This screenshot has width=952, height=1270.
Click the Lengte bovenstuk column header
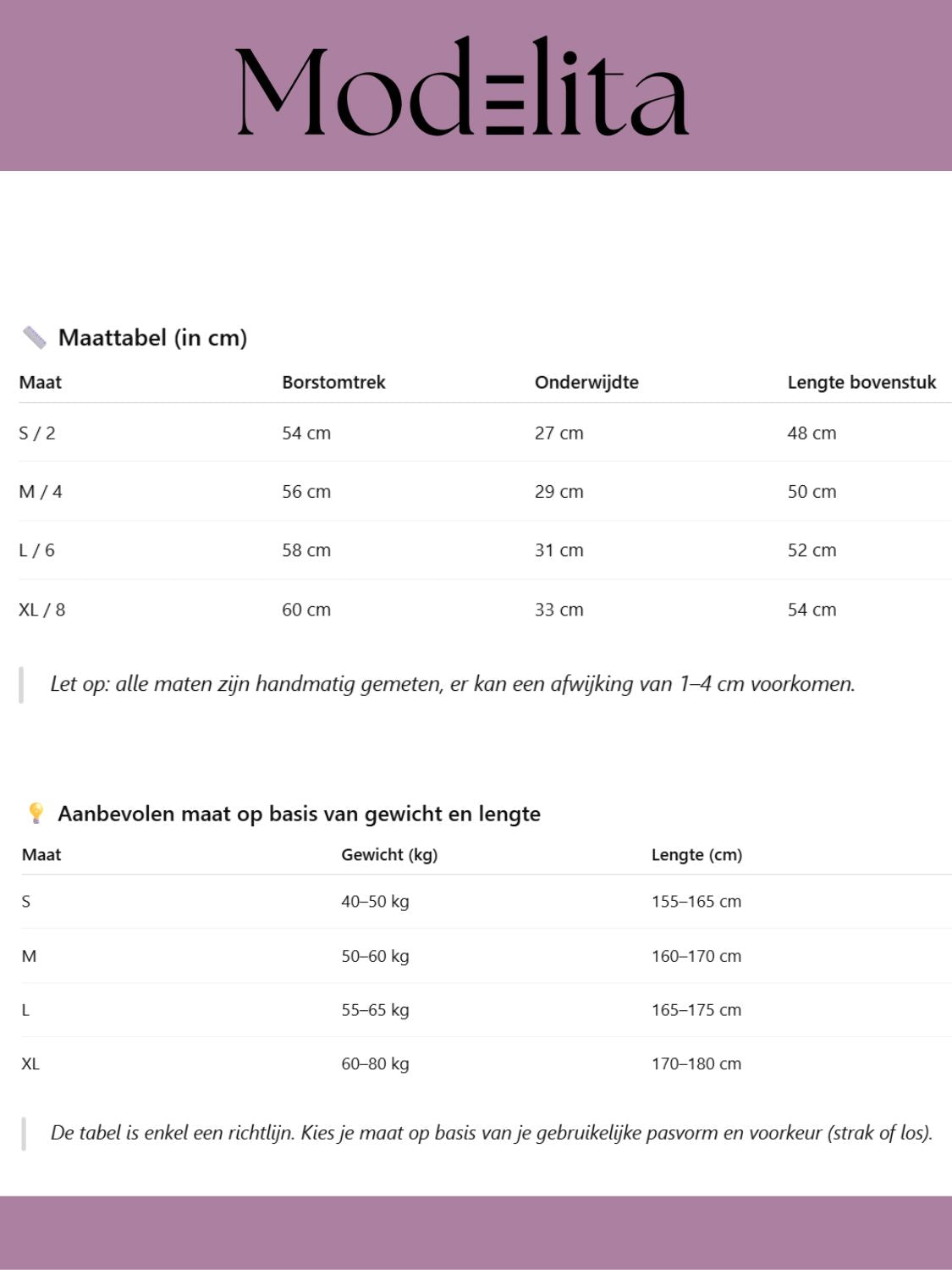pyautogui.click(x=861, y=382)
